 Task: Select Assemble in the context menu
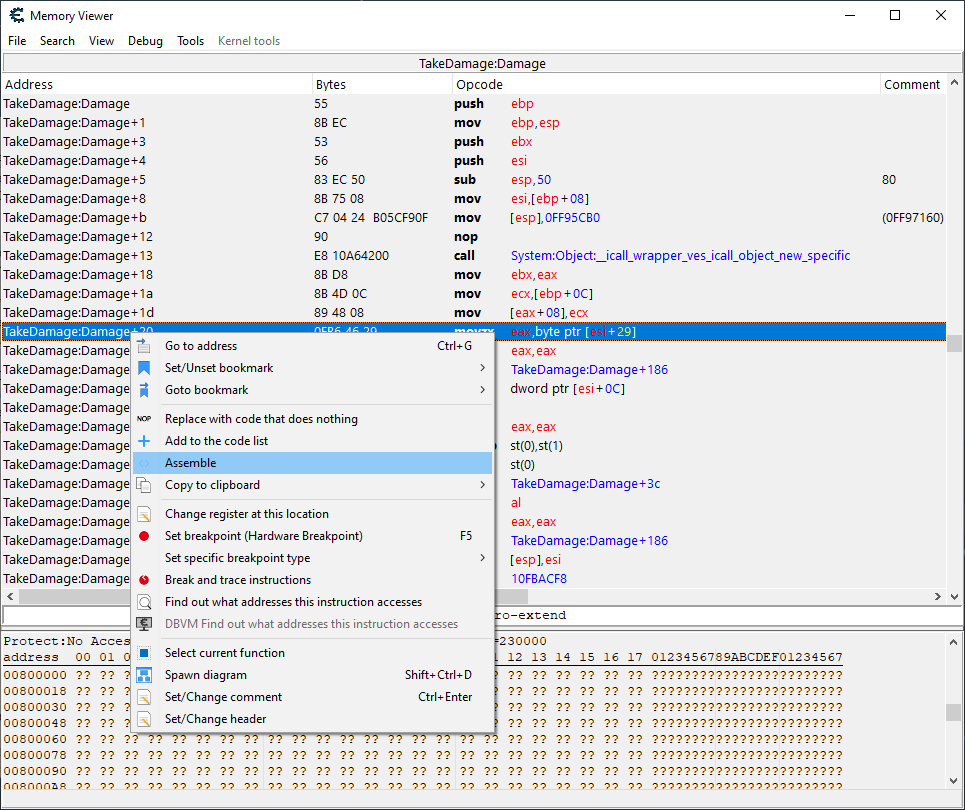(313, 463)
